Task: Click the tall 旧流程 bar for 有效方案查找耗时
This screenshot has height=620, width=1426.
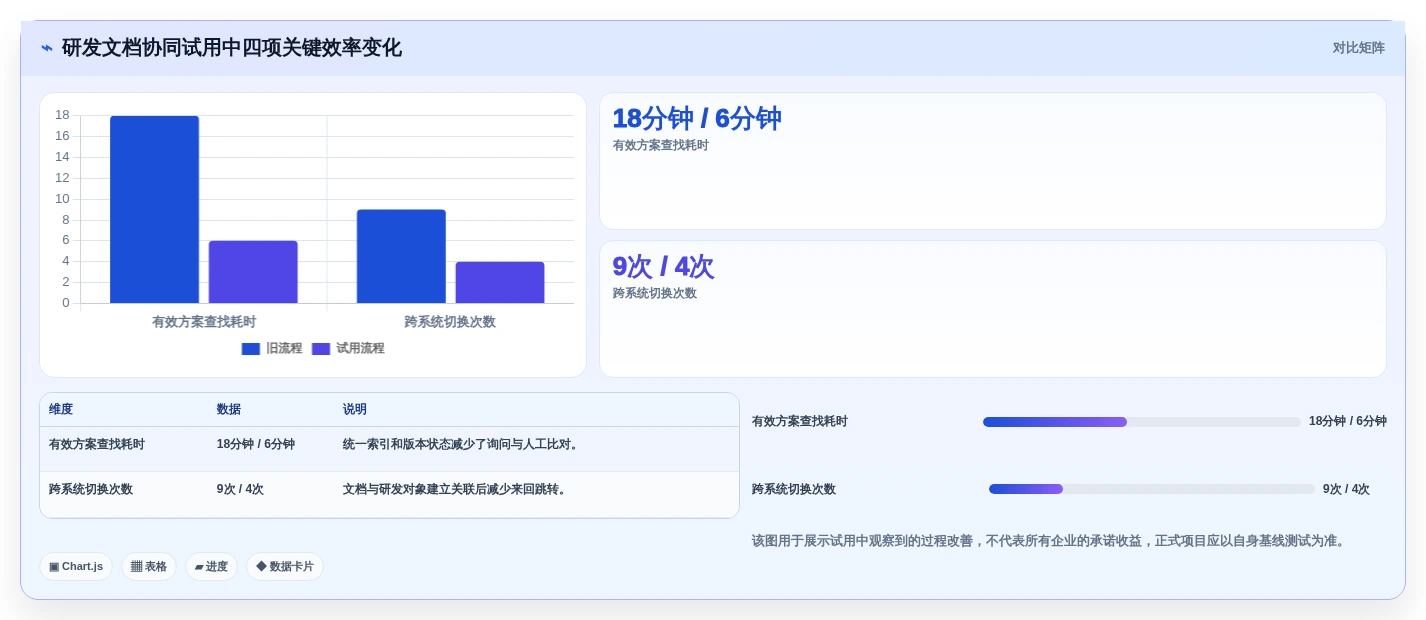Action: pyautogui.click(x=154, y=210)
